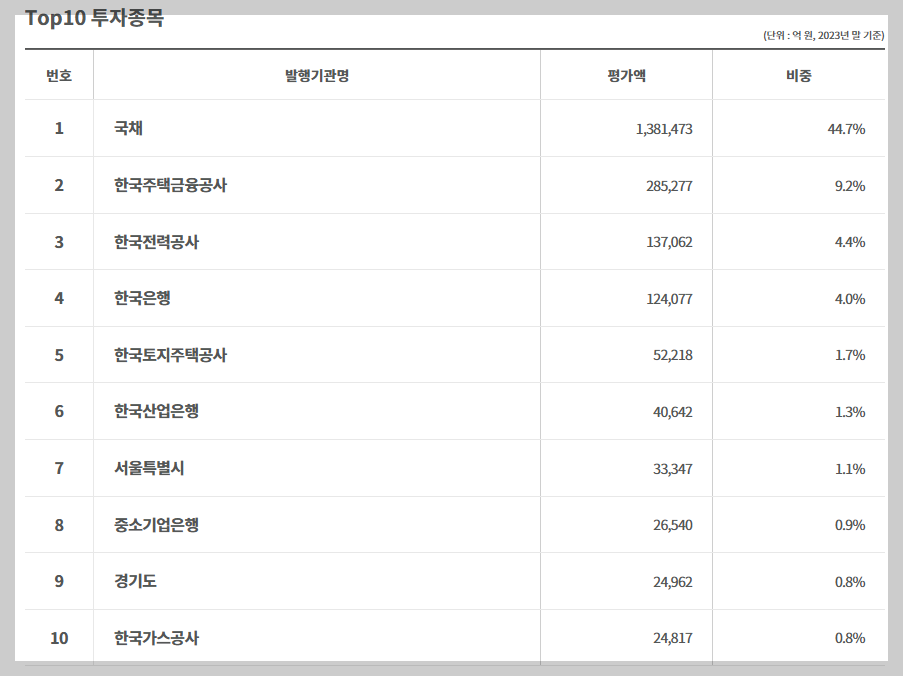Image resolution: width=903 pixels, height=676 pixels.
Task: Click the valuation '124,077'
Action: coord(669,299)
